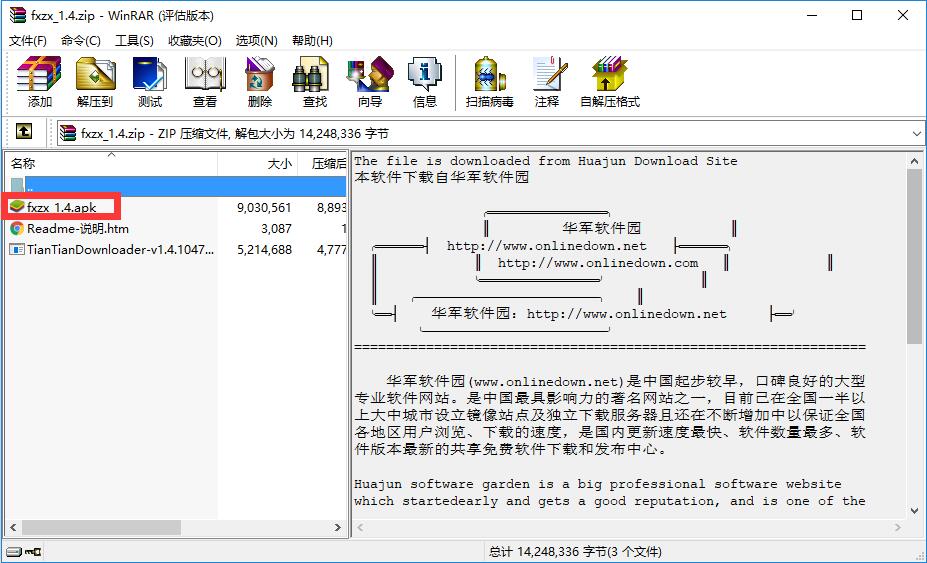This screenshot has height=563, width=927.
Task: Select the fxzx_1.4.apk file name
Action: (x=61, y=207)
